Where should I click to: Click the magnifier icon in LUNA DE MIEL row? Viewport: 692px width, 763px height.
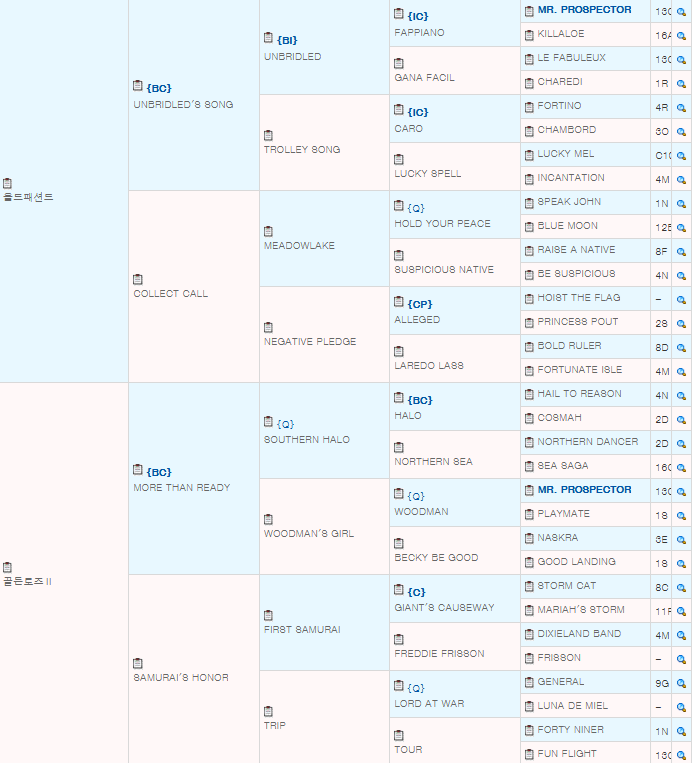coord(681,708)
